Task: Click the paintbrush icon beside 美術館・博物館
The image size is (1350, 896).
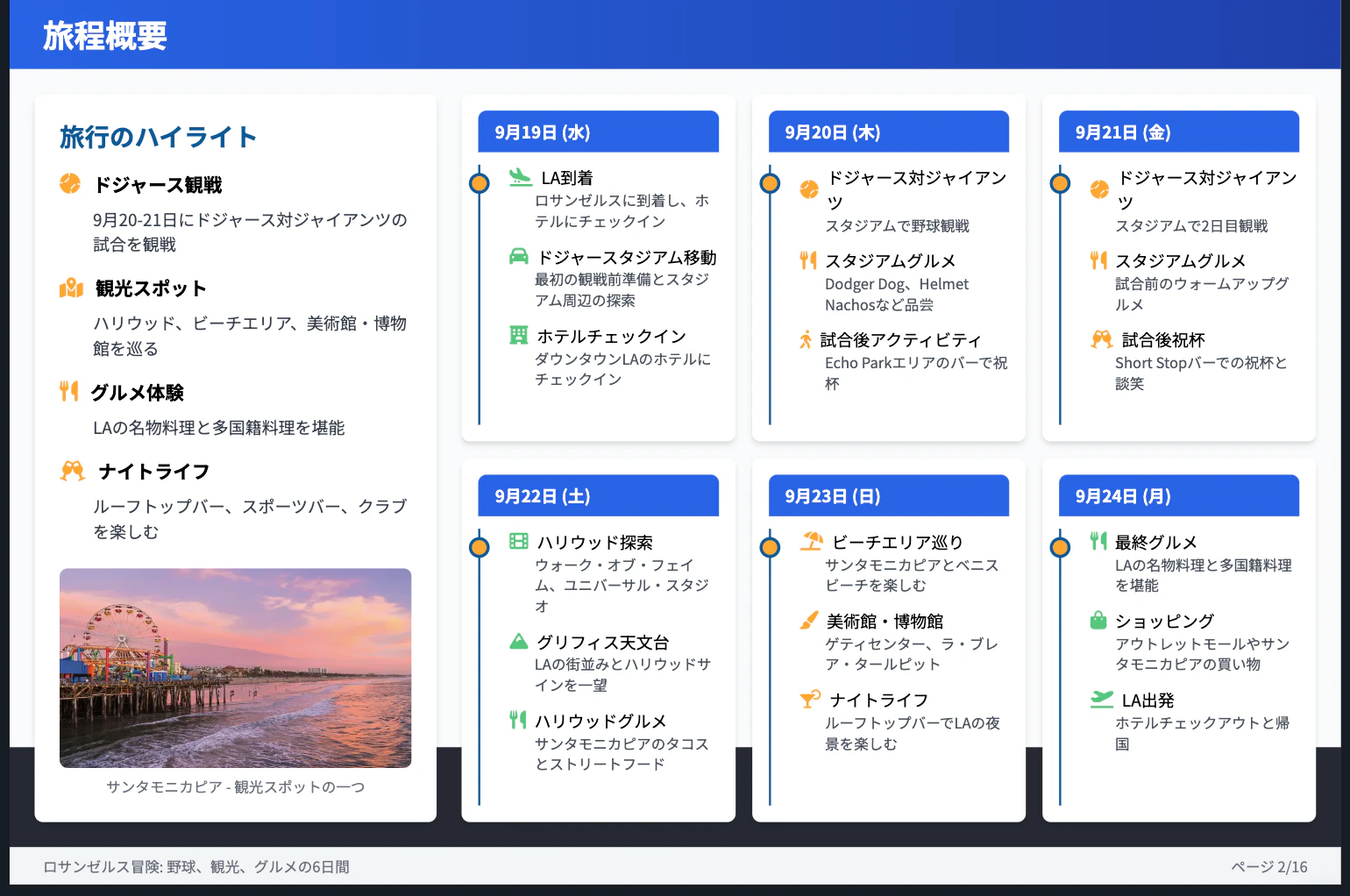Action: pyautogui.click(x=809, y=620)
